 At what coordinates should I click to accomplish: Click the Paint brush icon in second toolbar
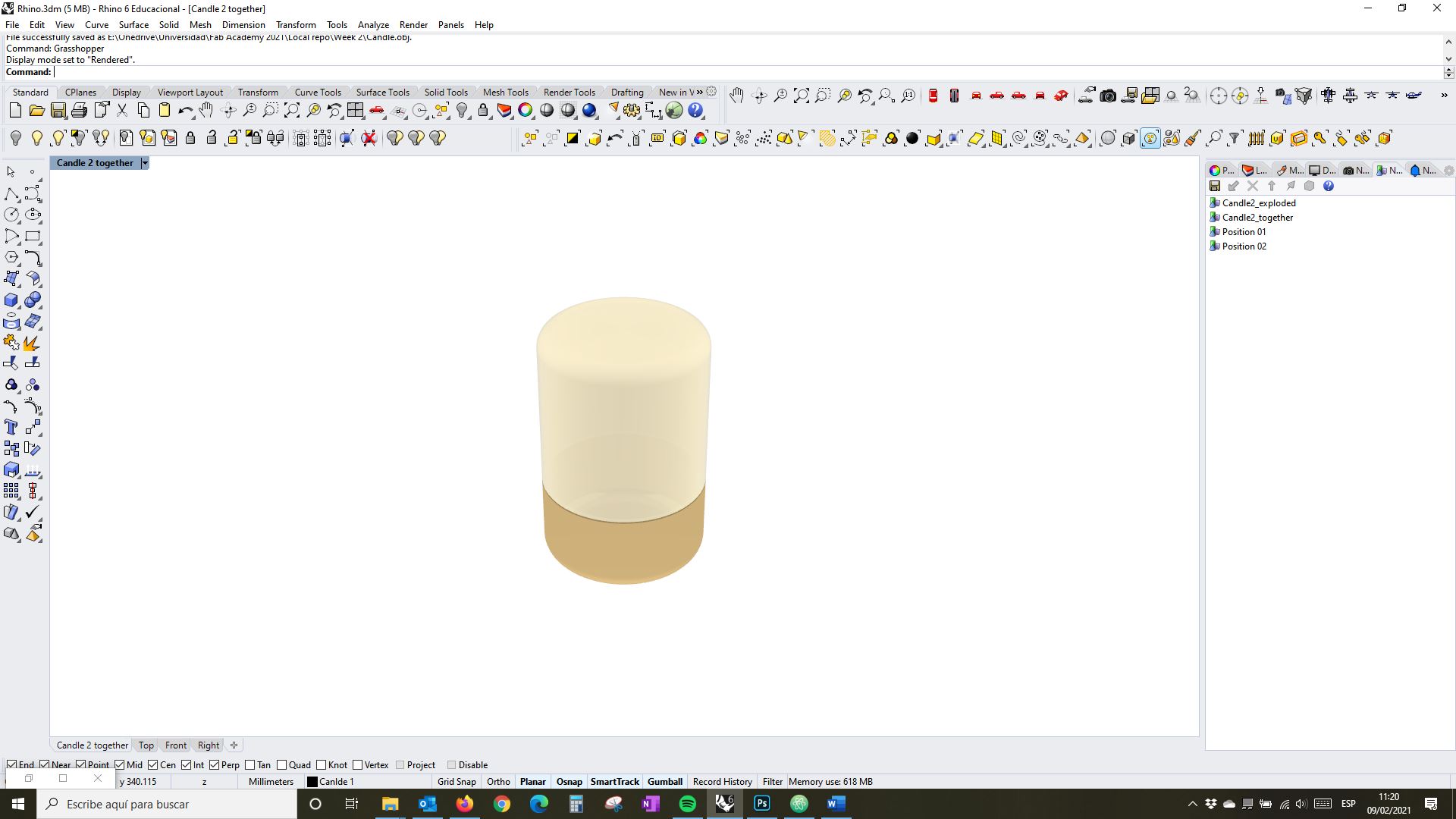pyautogui.click(x=1193, y=138)
